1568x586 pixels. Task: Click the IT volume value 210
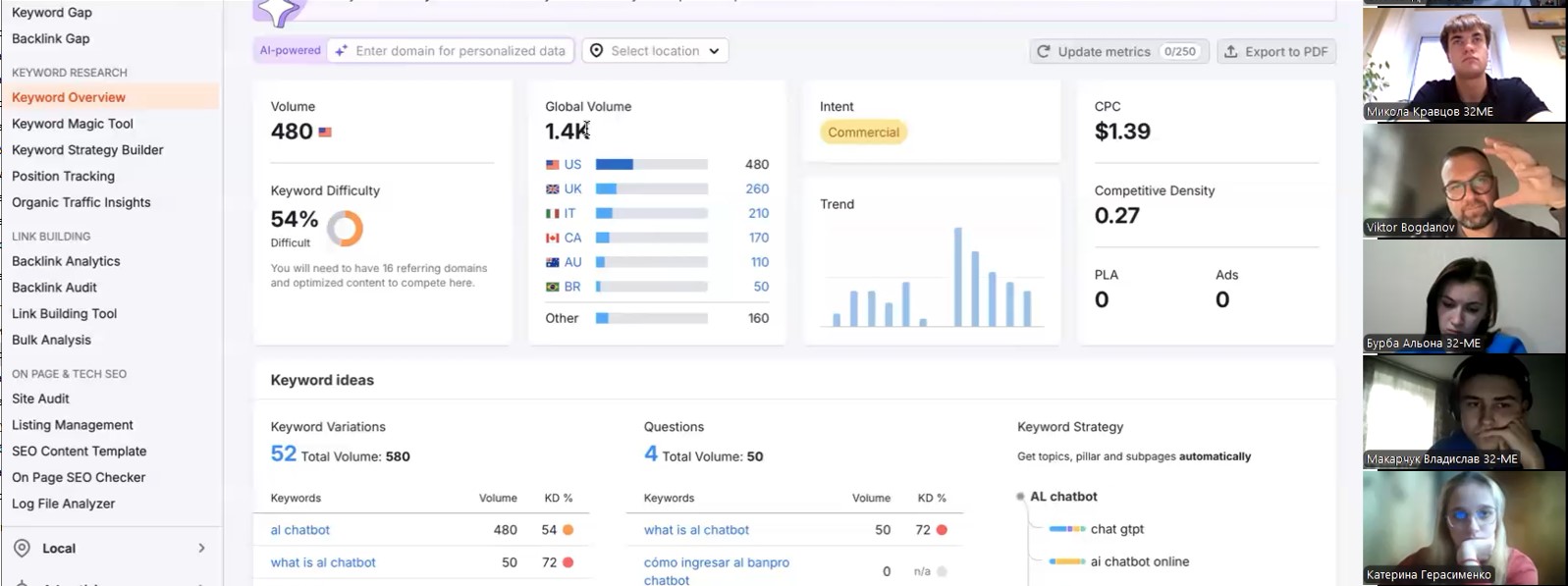tap(758, 214)
